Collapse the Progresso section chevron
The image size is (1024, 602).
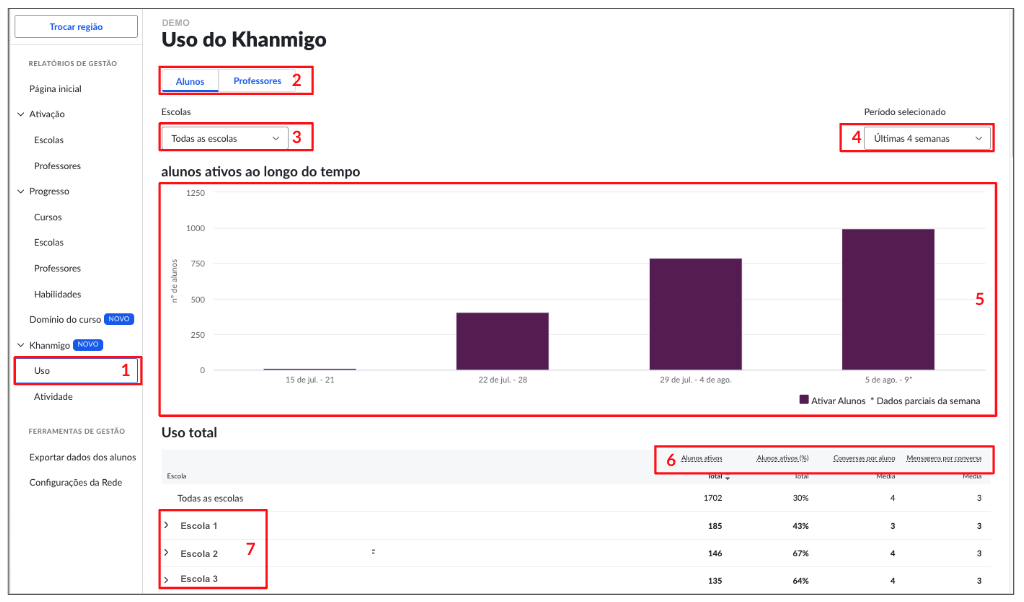21,191
